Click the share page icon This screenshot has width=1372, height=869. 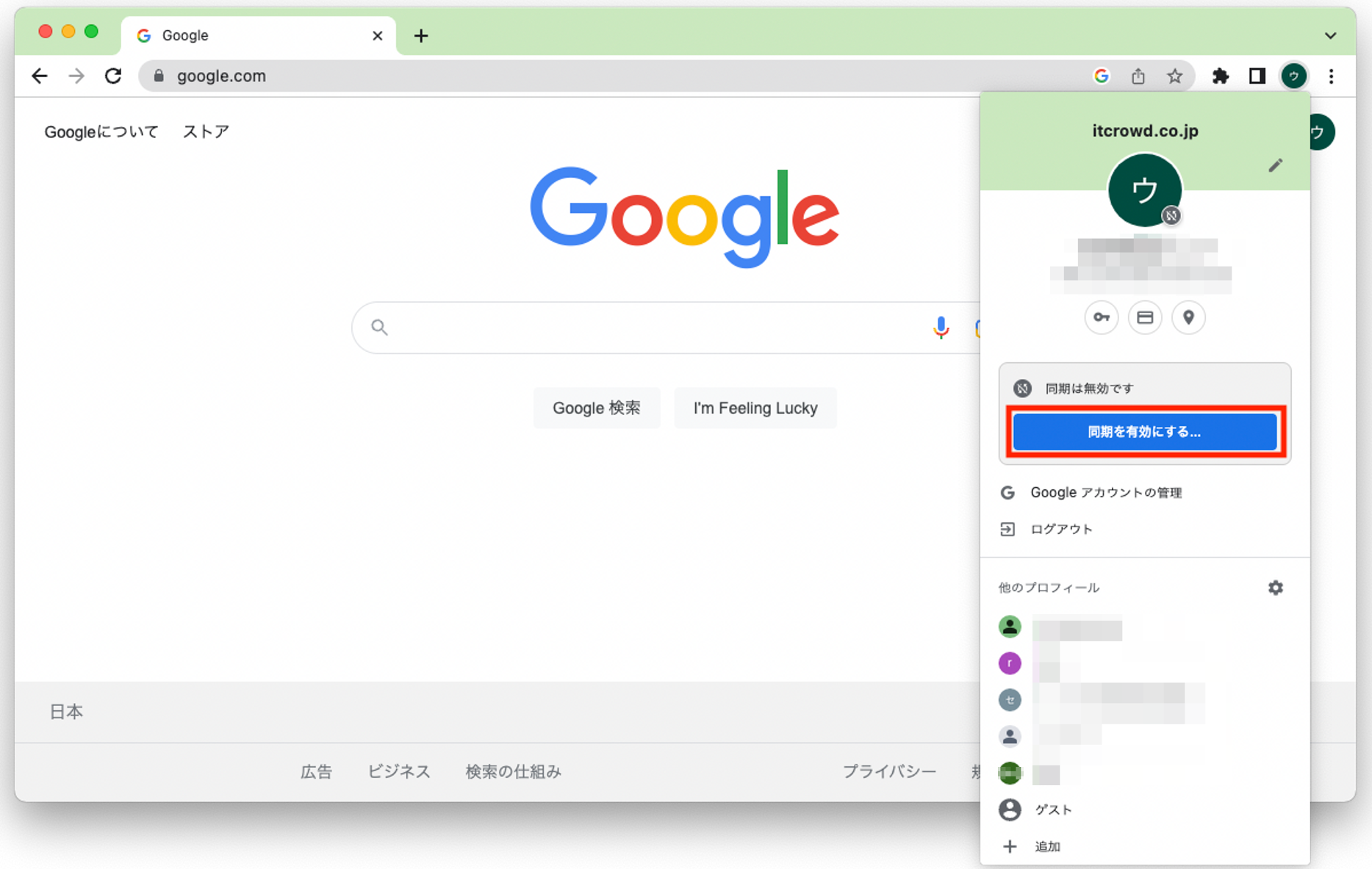coord(1138,76)
